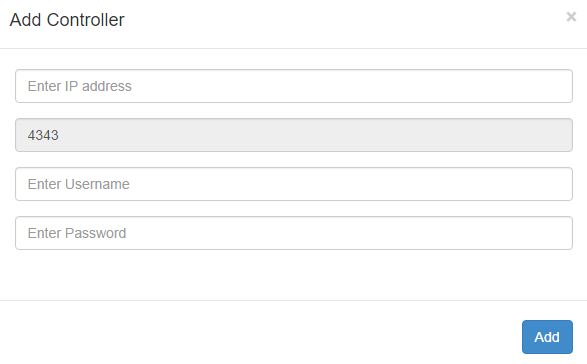
Task: Click the first input field of the form
Action: (x=294, y=86)
